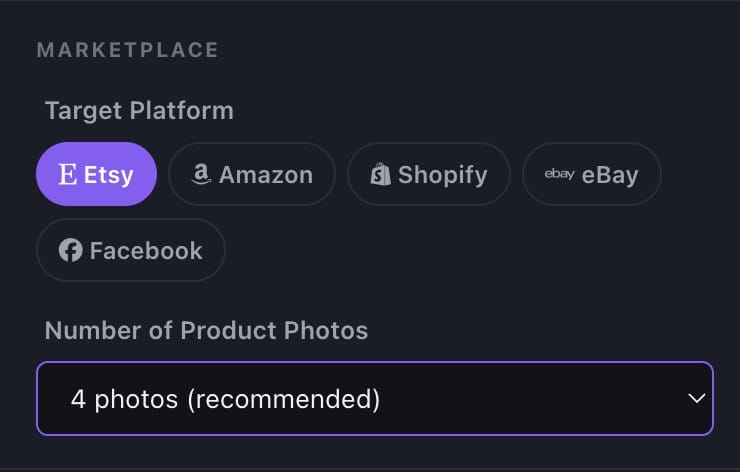740x472 pixels.
Task: Click the Etsy "E" logo icon
Action: (68, 175)
